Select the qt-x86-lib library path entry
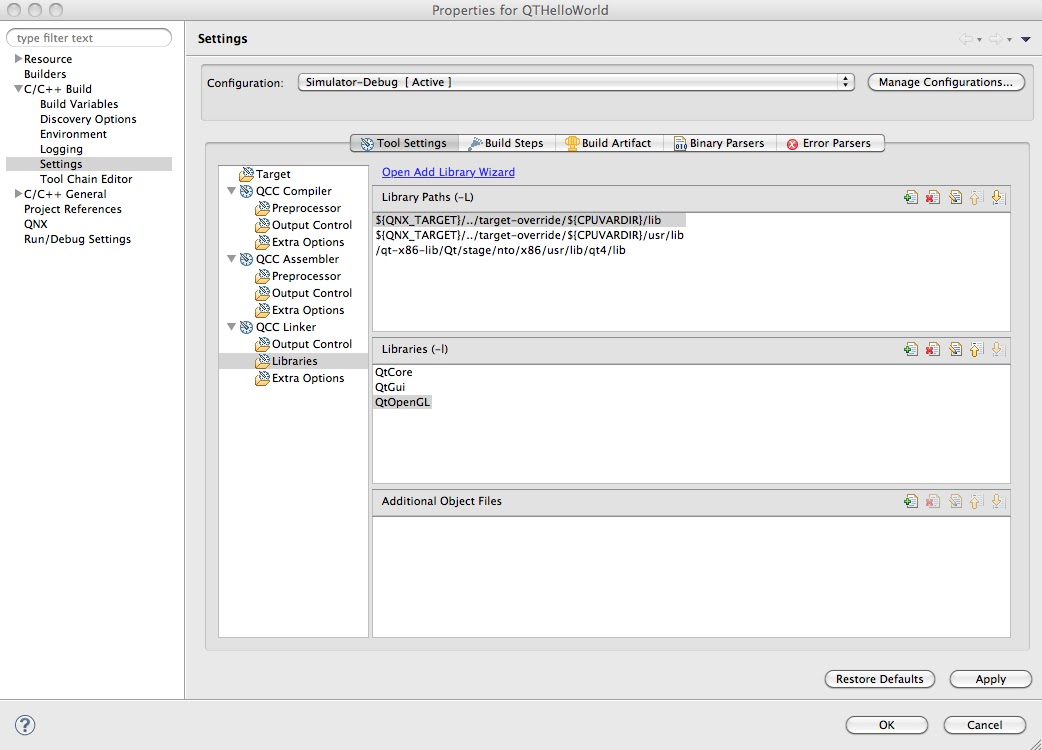The height and width of the screenshot is (750, 1042). click(500, 250)
